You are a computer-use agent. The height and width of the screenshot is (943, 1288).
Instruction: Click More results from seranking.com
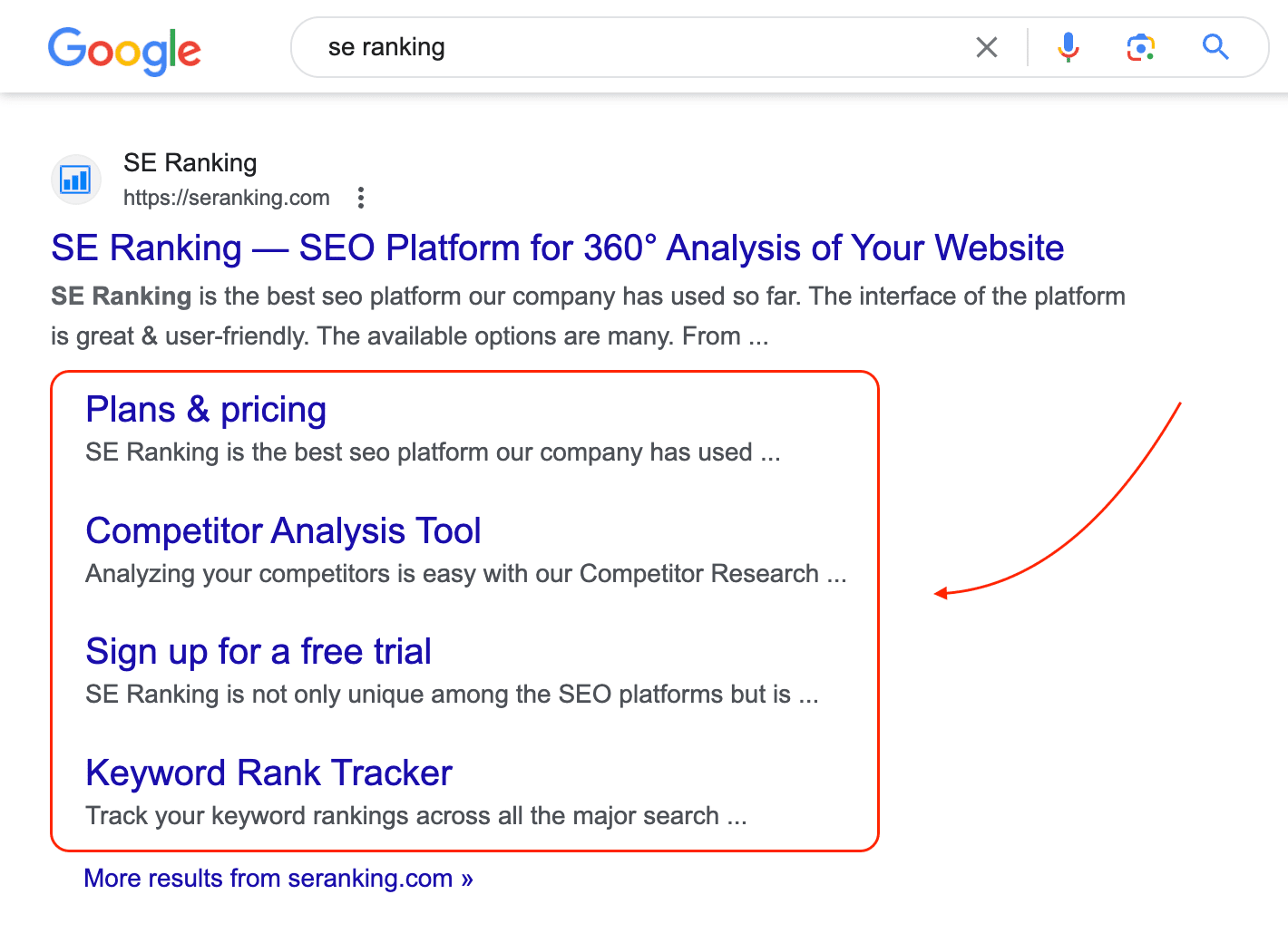pos(278,879)
